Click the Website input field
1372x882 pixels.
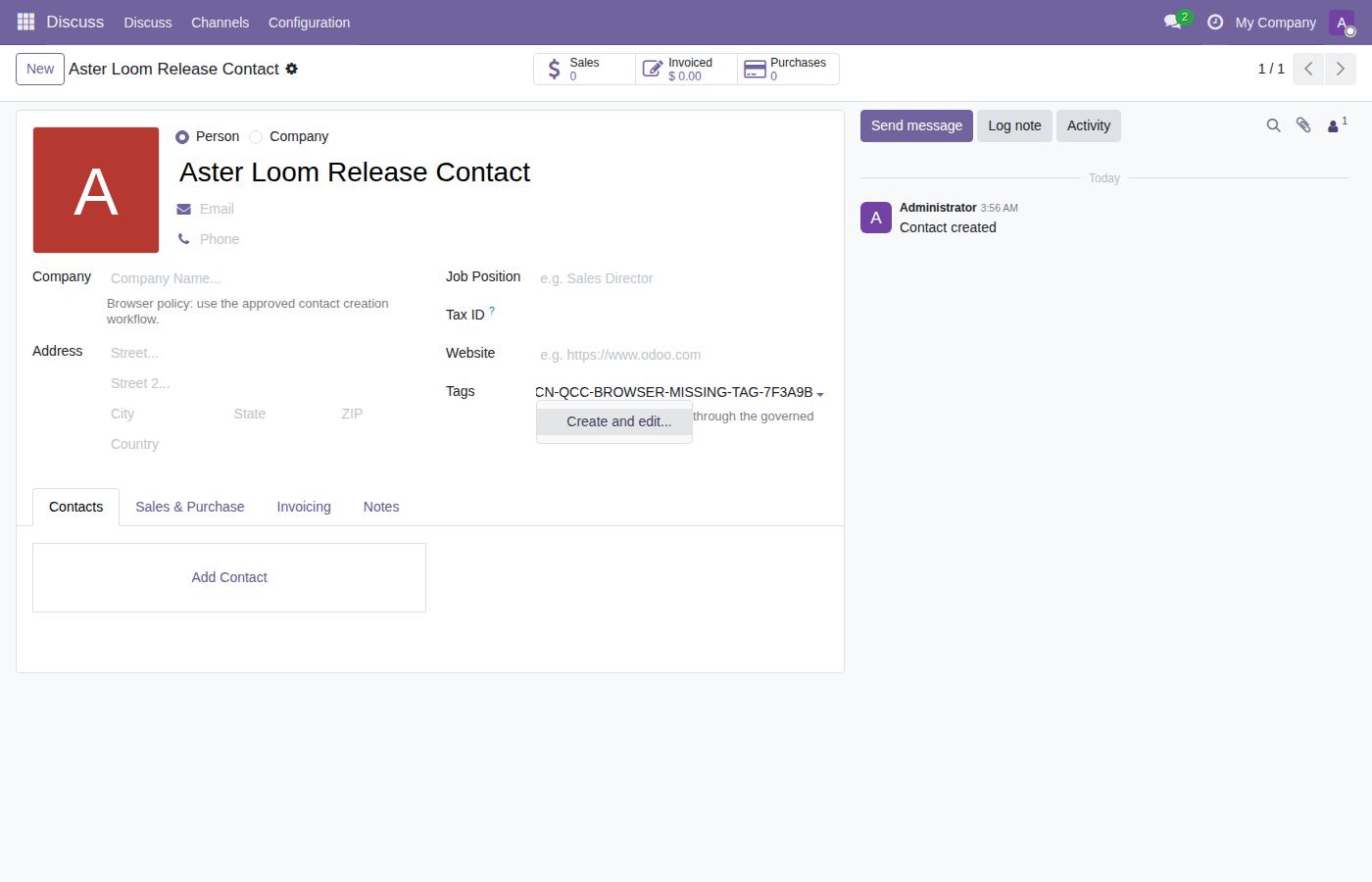pyautogui.click(x=682, y=355)
